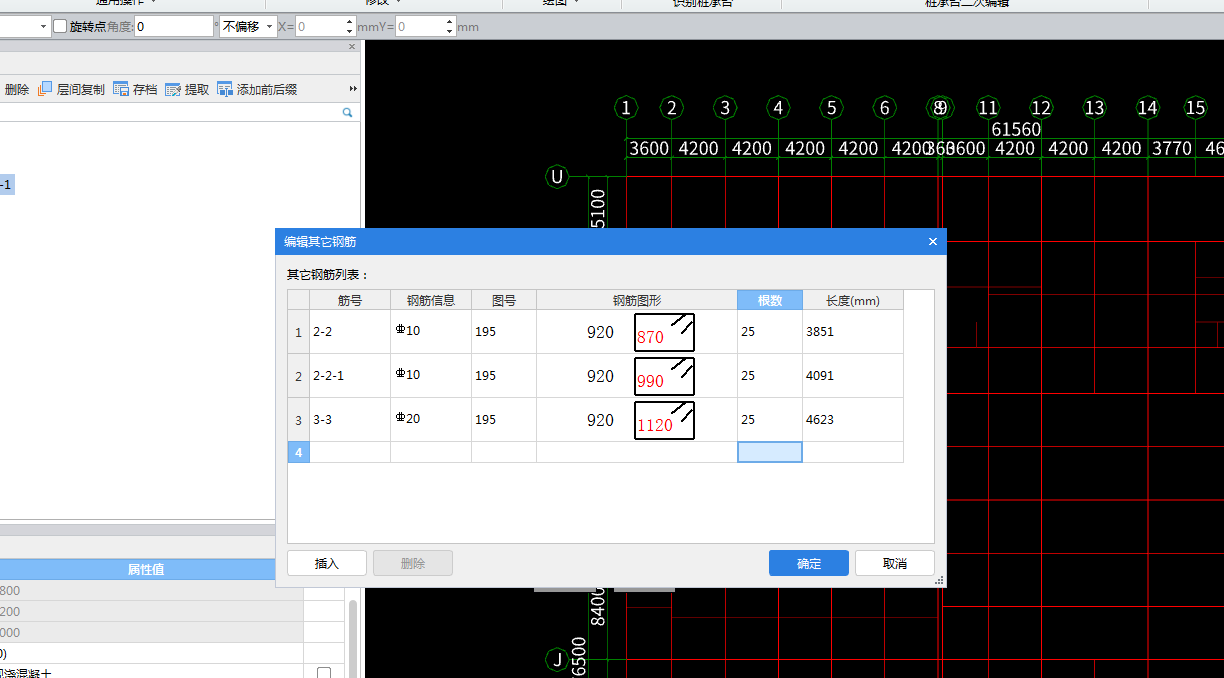The height and width of the screenshot is (678, 1224).
Task: Click the 长度(mm) column header
Action: tap(853, 300)
